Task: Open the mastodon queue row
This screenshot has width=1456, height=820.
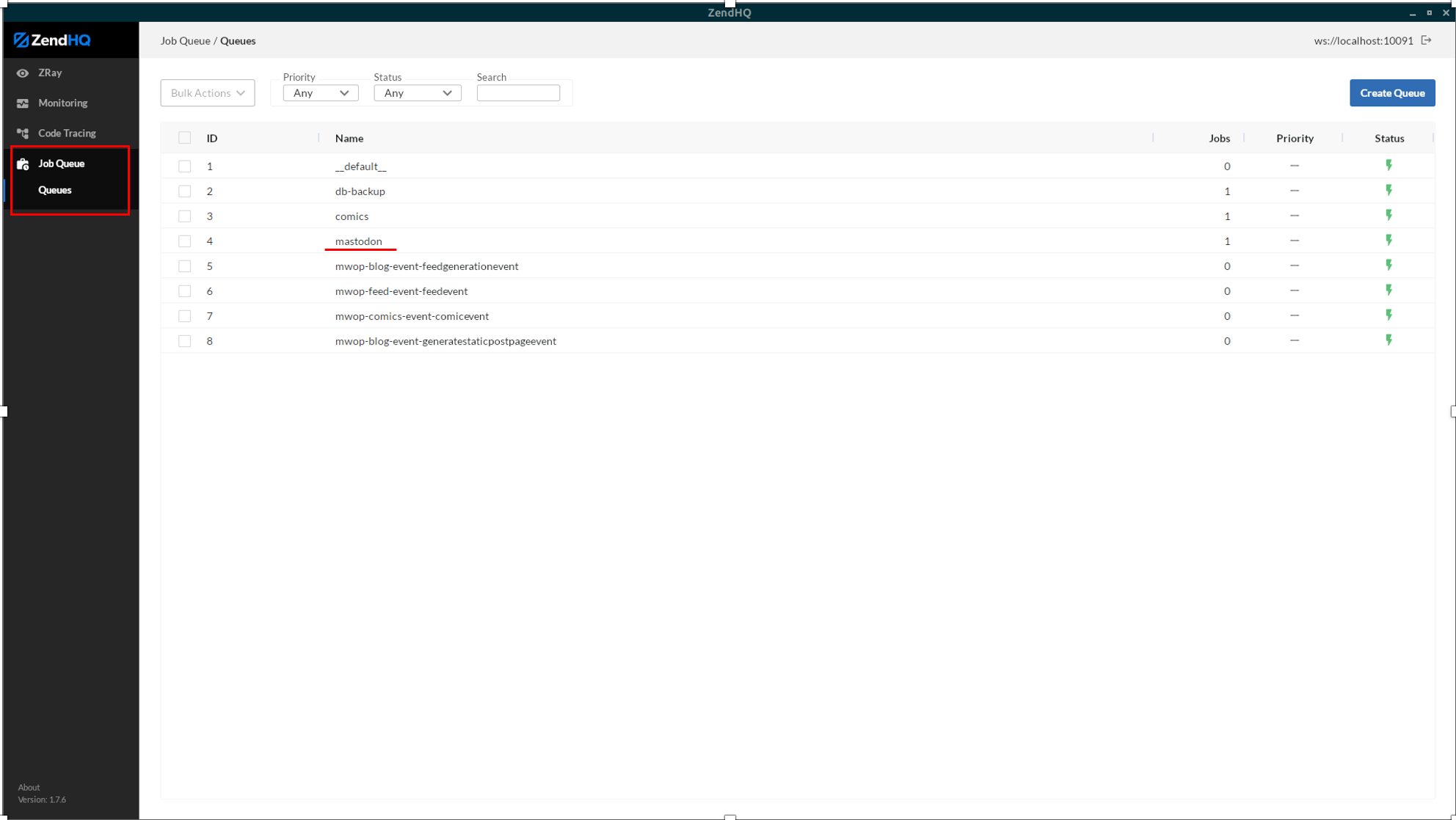Action: tap(359, 241)
